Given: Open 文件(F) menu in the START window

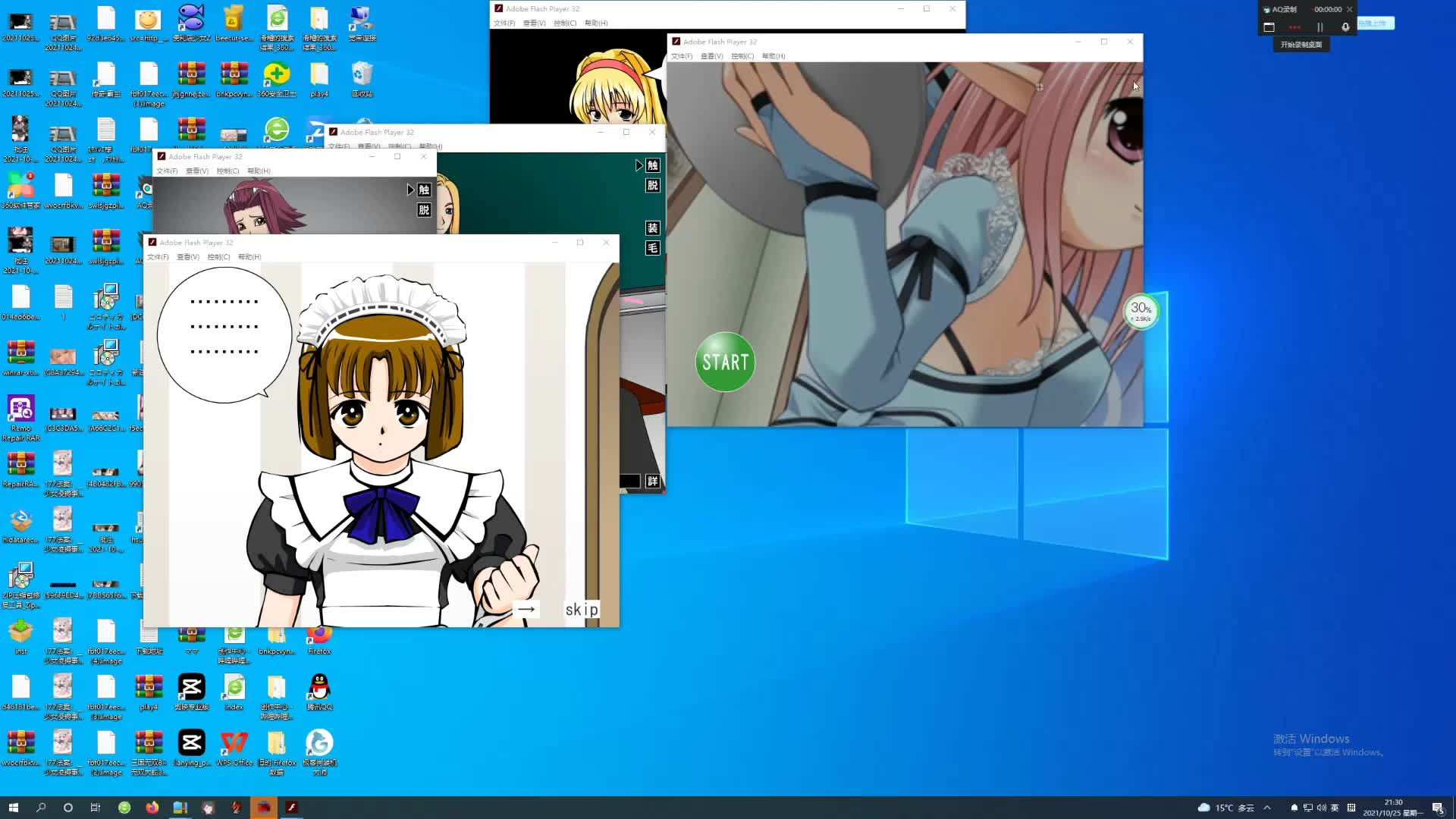Looking at the screenshot, I should (682, 56).
